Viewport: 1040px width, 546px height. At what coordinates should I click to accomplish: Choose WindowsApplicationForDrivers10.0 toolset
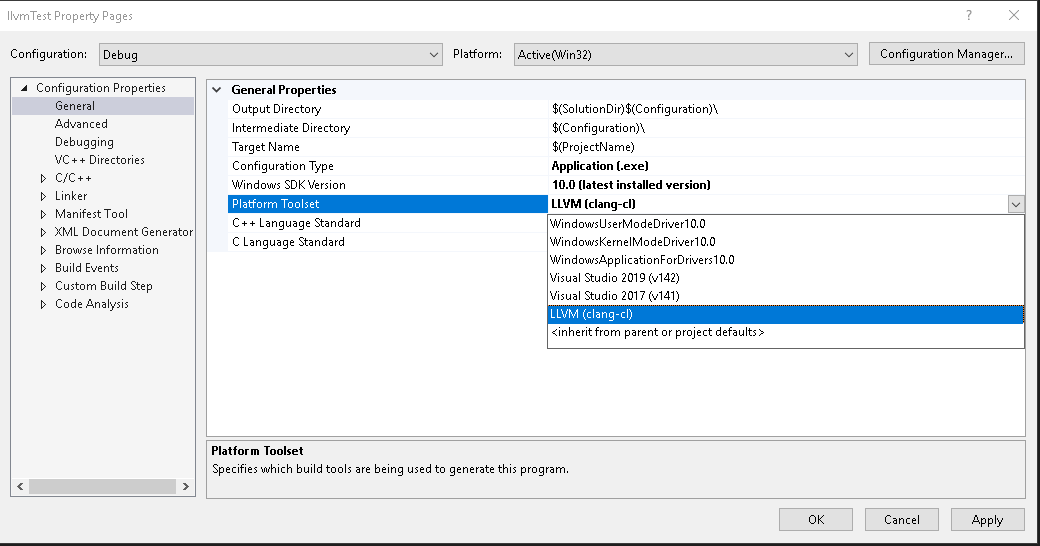click(x=786, y=259)
